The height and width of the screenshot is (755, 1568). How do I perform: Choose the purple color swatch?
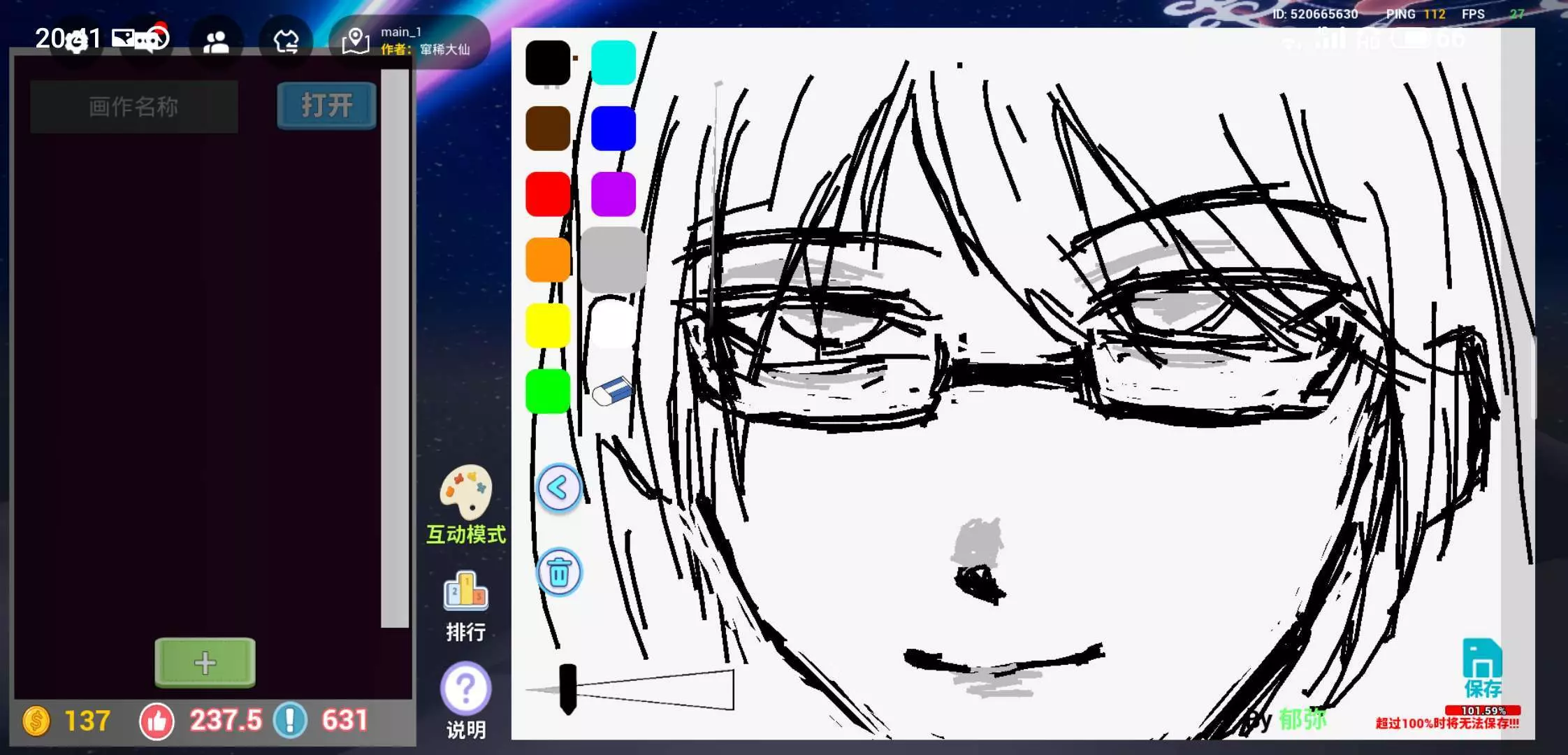click(614, 194)
